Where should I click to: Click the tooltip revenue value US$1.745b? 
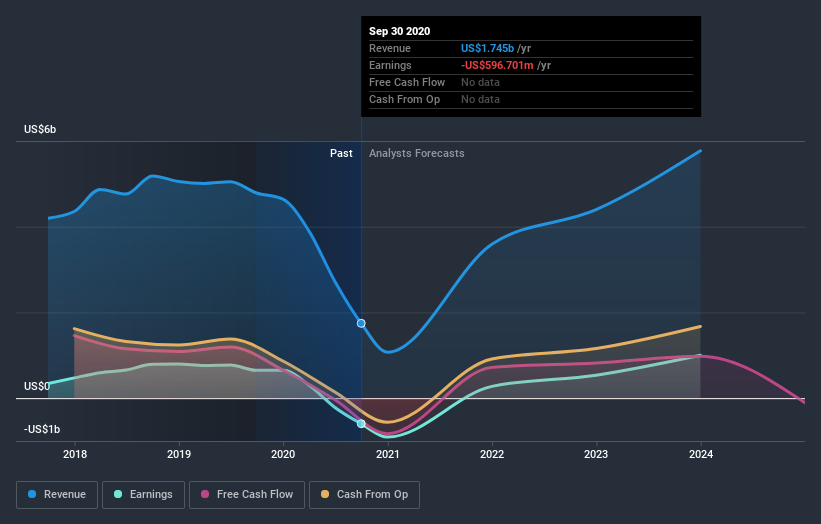(x=487, y=48)
